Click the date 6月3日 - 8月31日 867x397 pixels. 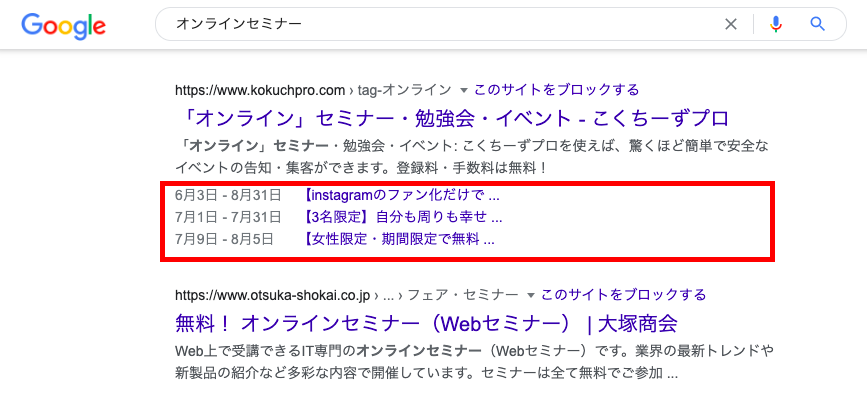click(228, 195)
